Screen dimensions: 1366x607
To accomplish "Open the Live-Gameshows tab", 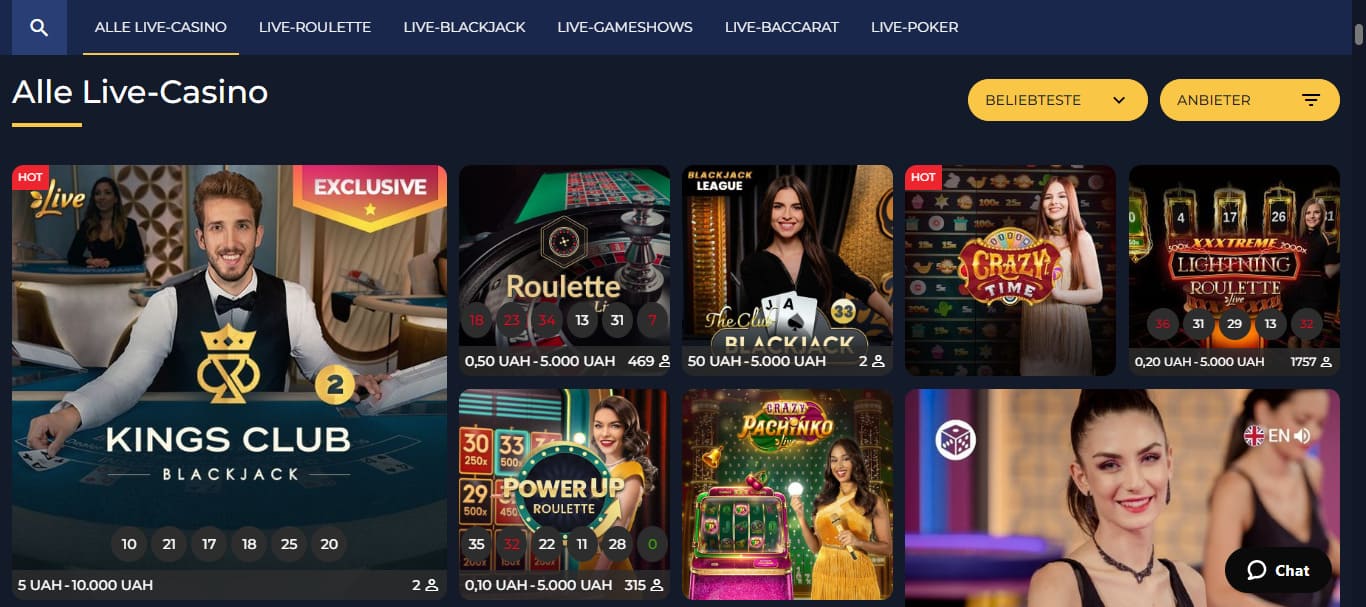I will click(625, 27).
